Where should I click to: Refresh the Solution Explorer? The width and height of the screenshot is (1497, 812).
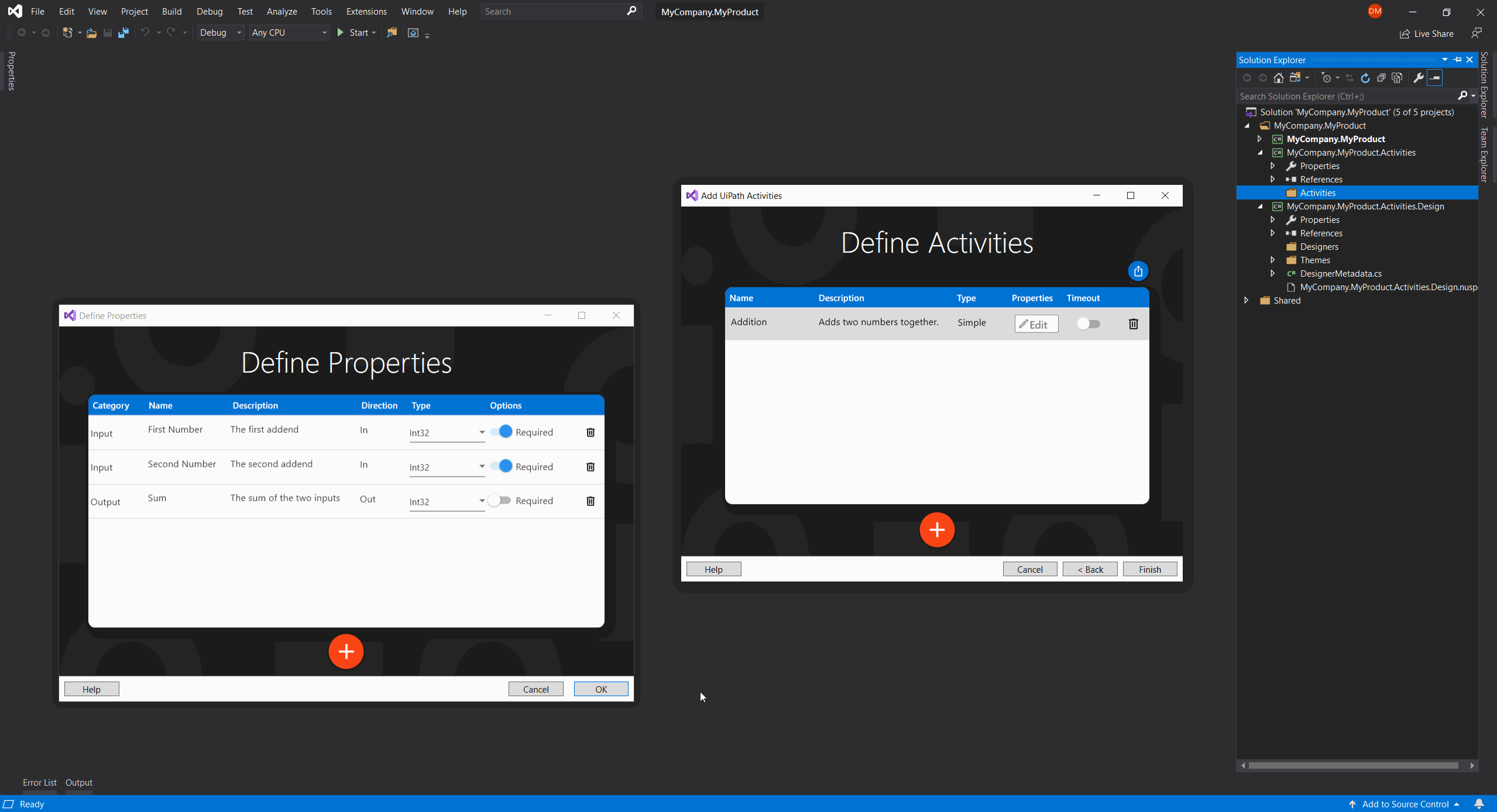(x=1365, y=77)
